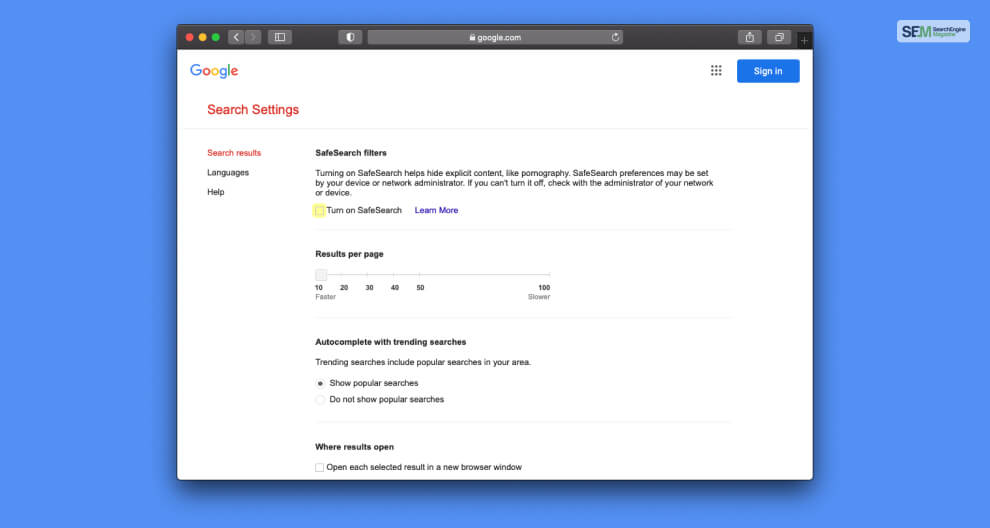Viewport: 990px width, 528px height.
Task: Click the Where results open heading
Action: point(354,447)
